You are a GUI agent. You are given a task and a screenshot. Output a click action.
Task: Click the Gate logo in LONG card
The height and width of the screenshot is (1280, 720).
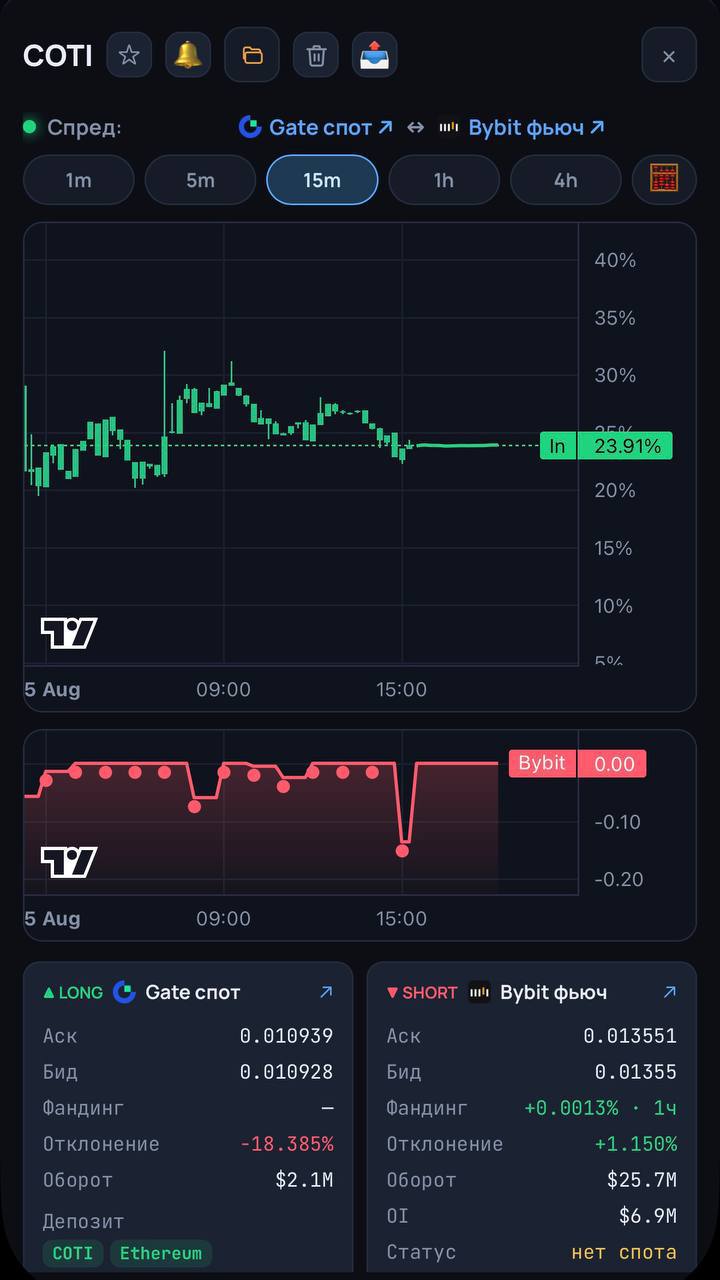[124, 992]
